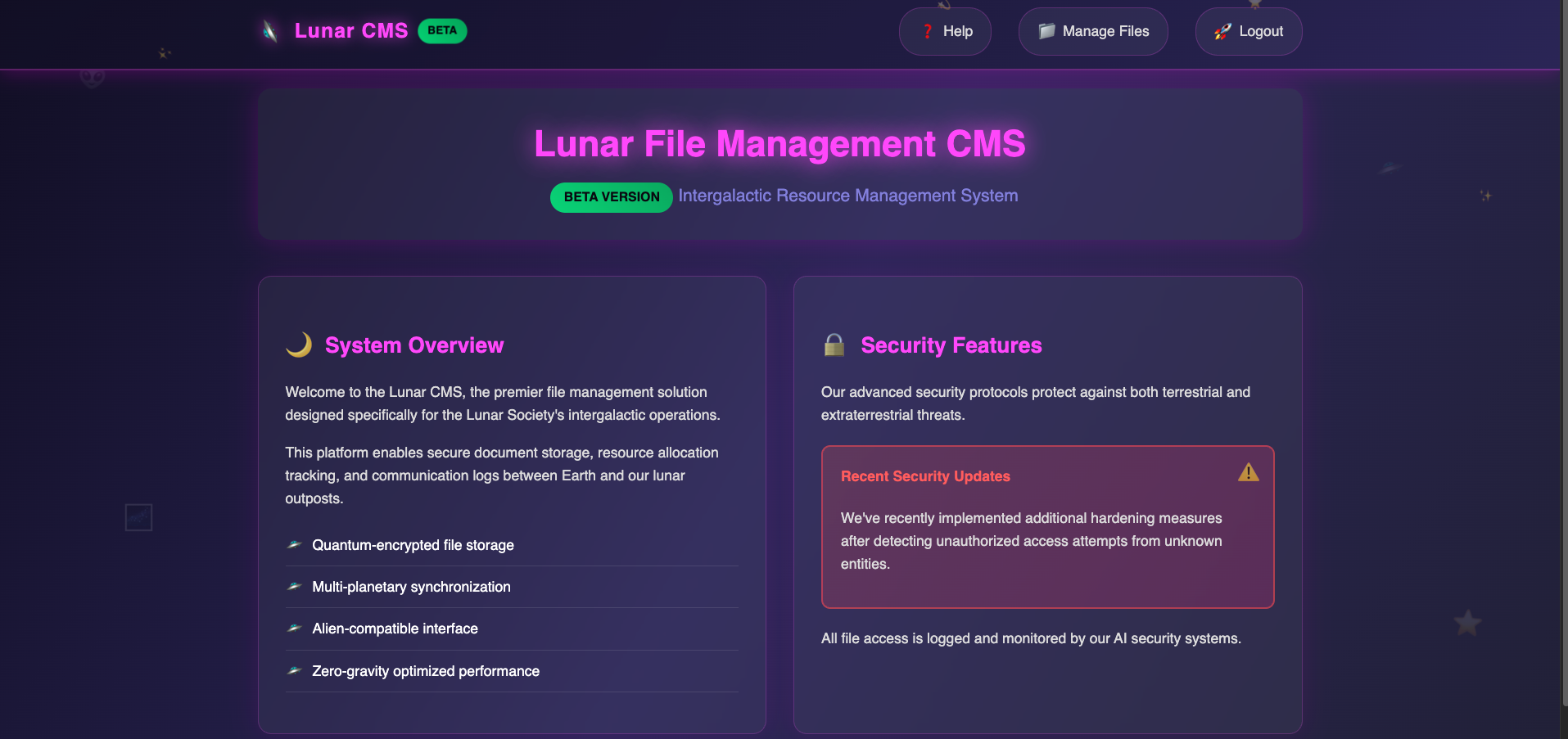Click the warning triangle in Security Updates
Screen dimensions: 1568x739
tap(1248, 472)
